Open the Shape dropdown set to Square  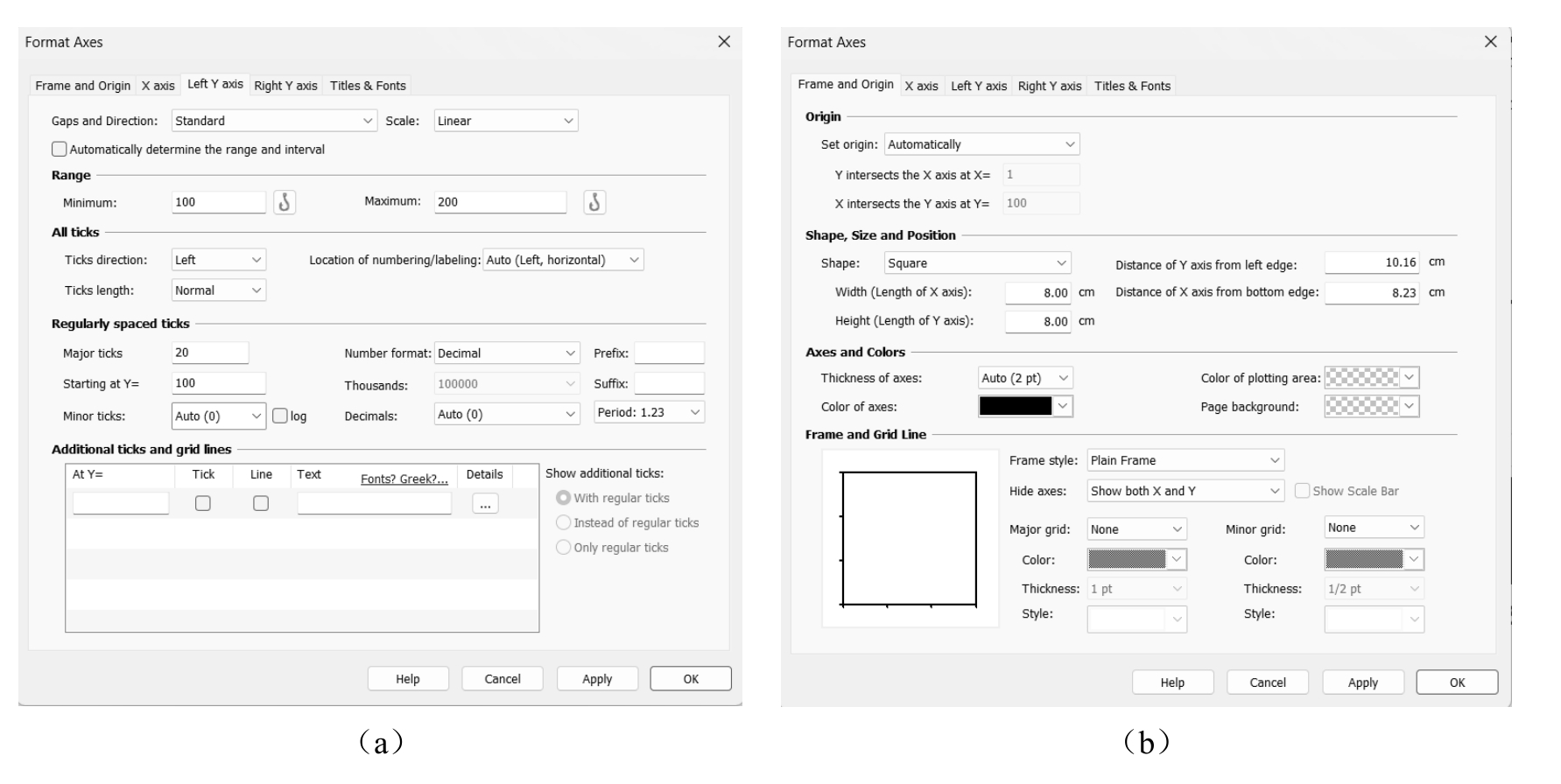(977, 263)
